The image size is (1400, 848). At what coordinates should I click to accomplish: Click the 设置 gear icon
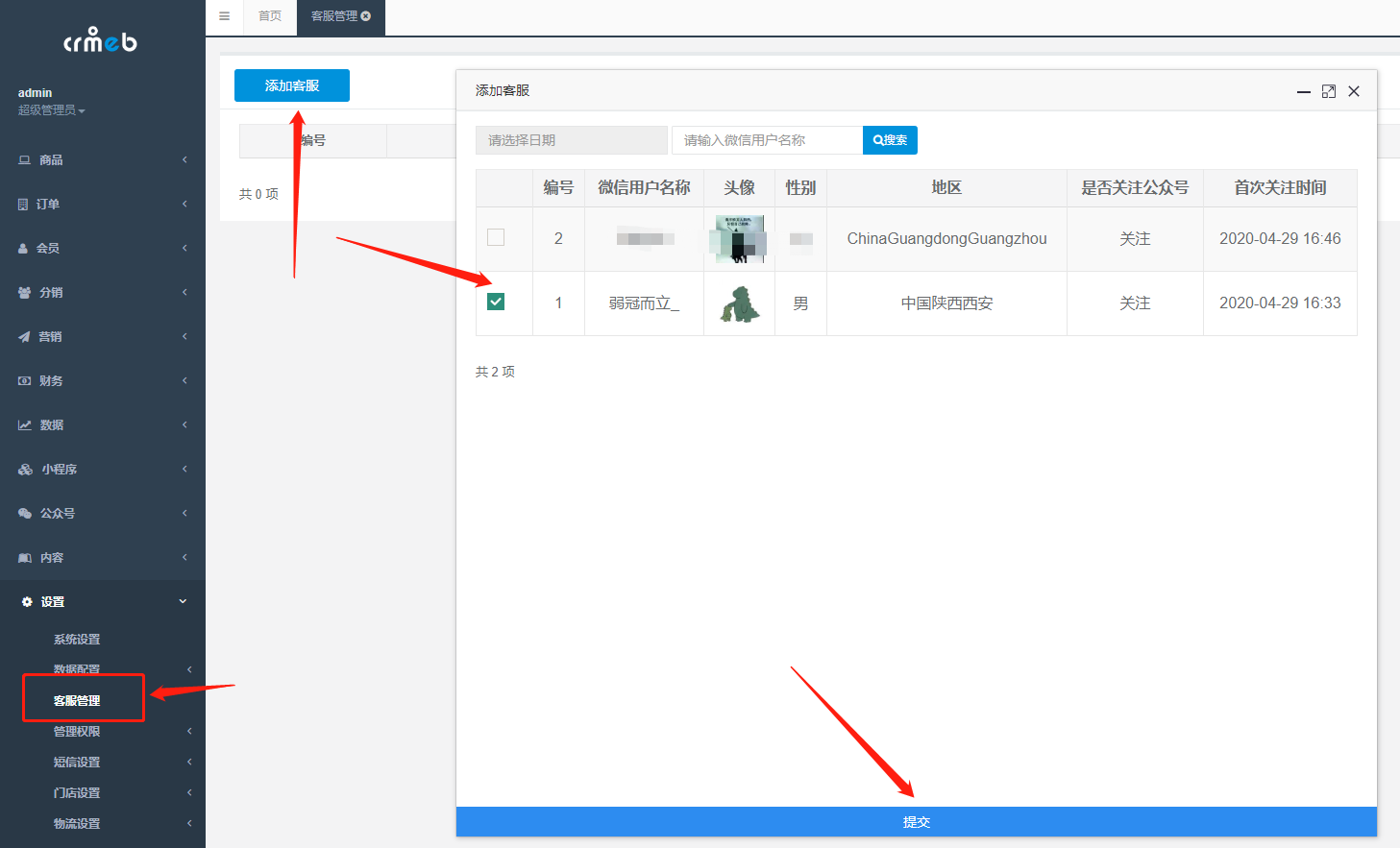(x=27, y=602)
